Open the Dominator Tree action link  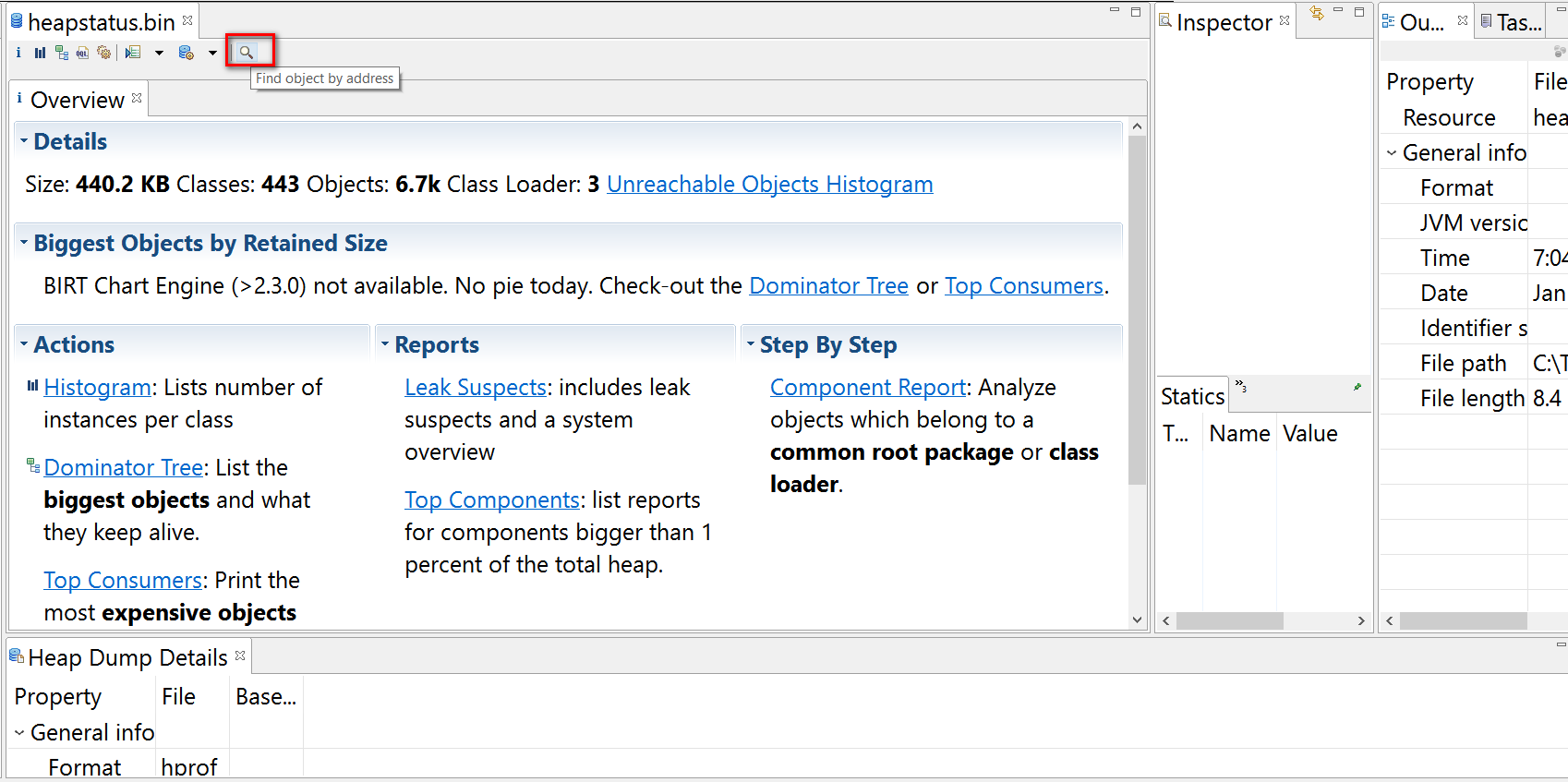[123, 467]
